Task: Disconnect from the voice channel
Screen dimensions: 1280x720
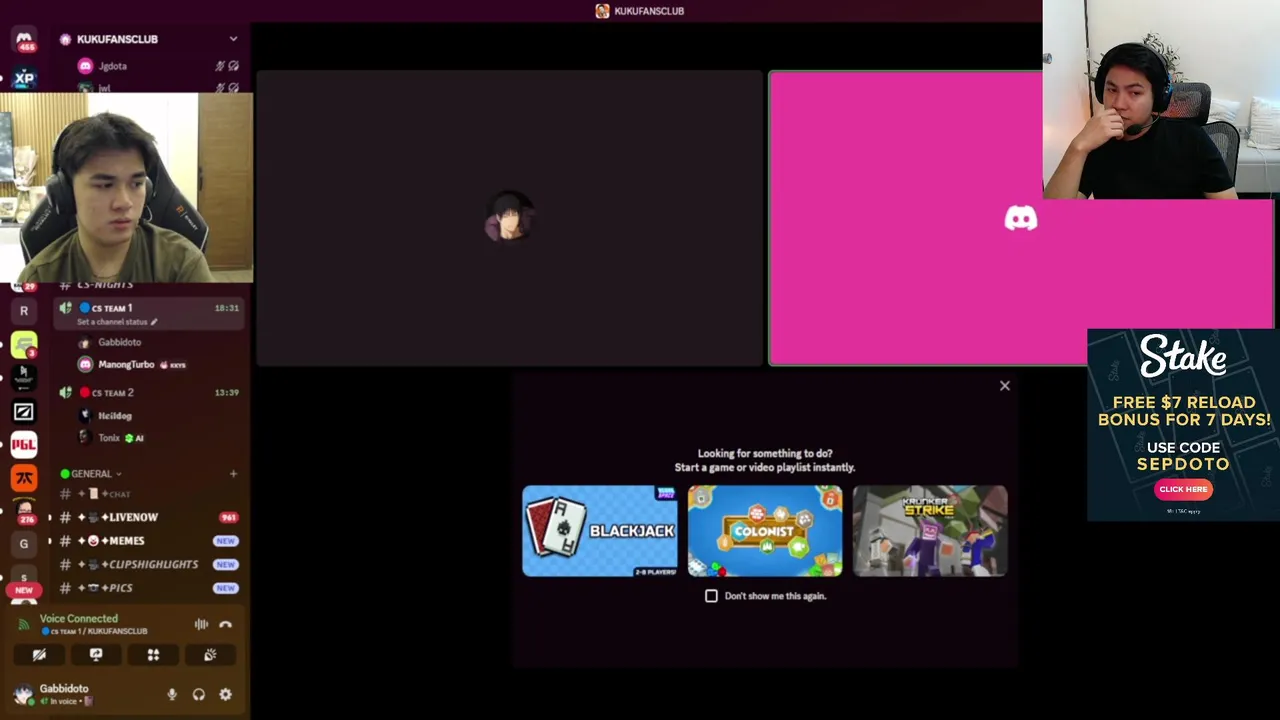Action: tap(226, 624)
